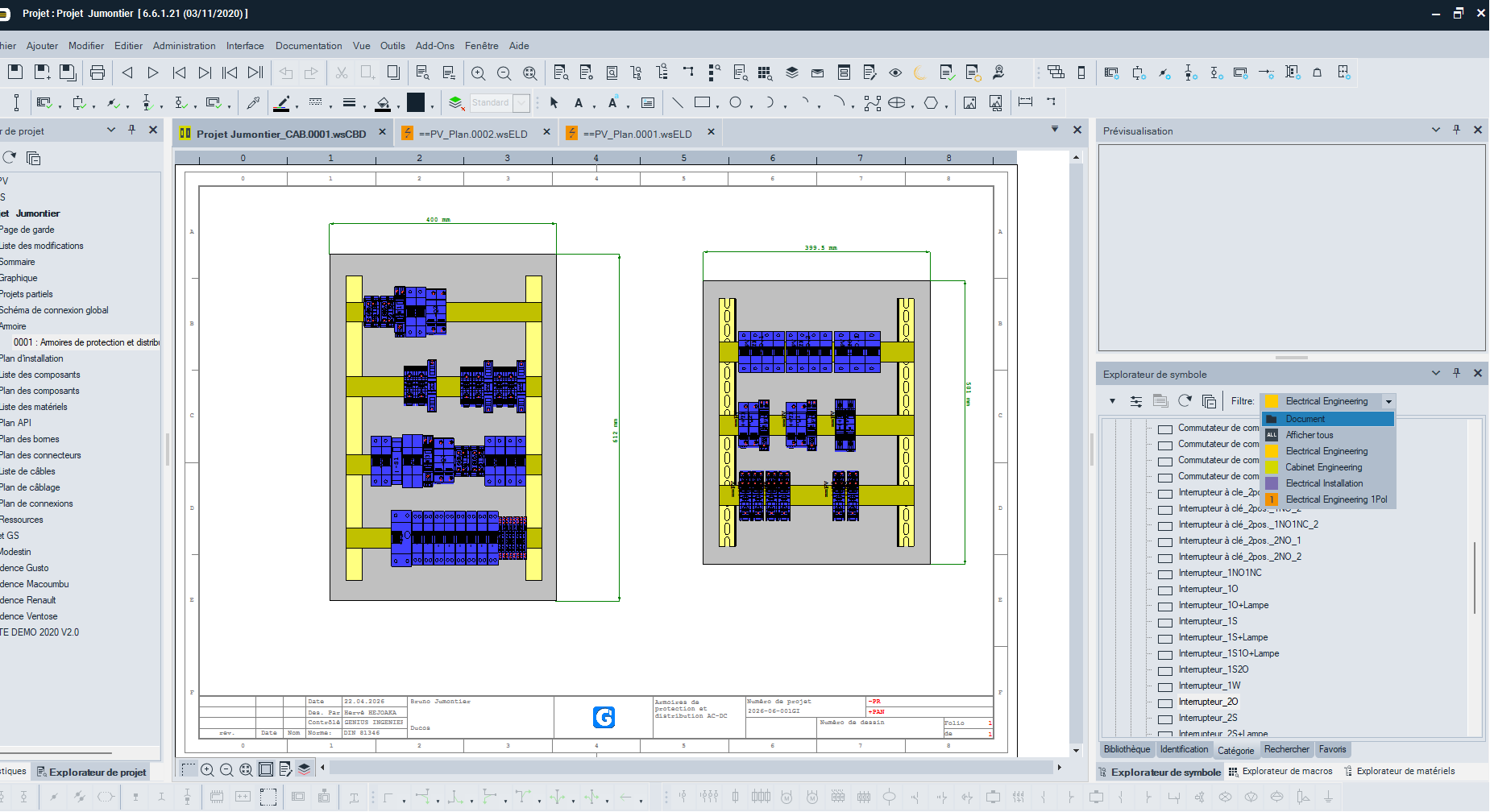Click the line color pencil swatch
Screen dimensions: 1490x812
(x=282, y=103)
